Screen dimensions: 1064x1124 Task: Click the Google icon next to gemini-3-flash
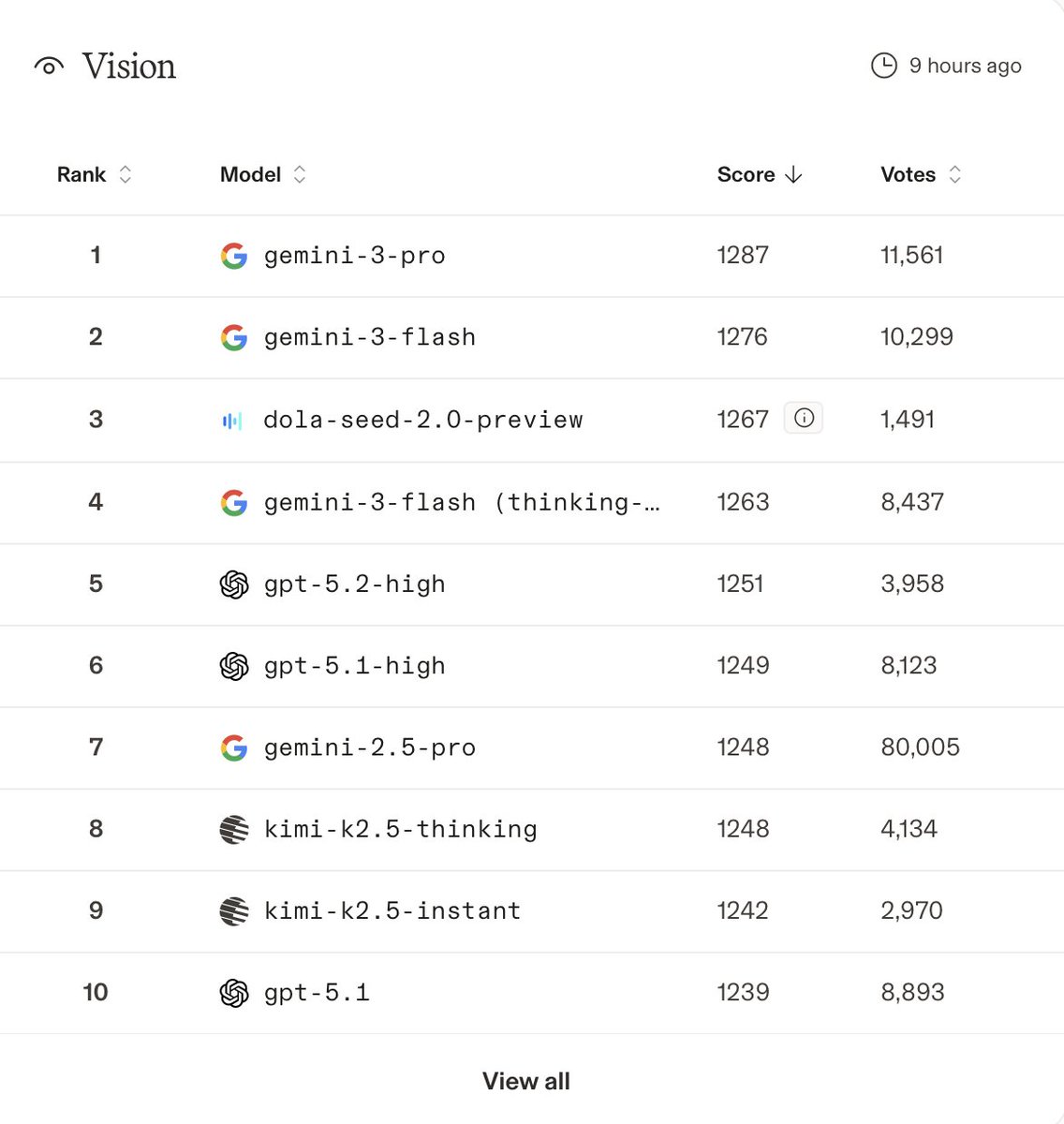coord(233,337)
